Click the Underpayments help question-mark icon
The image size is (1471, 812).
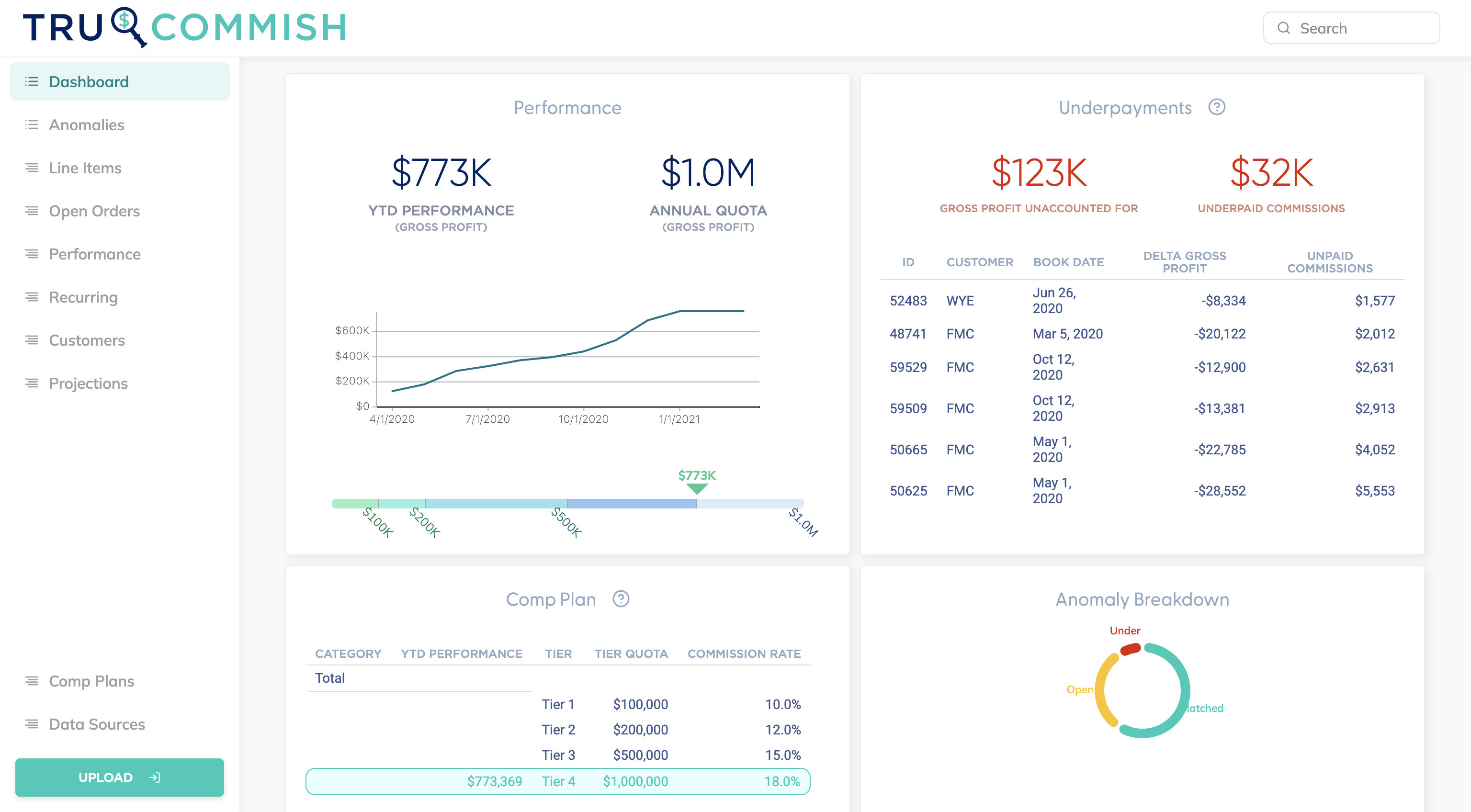(x=1216, y=107)
